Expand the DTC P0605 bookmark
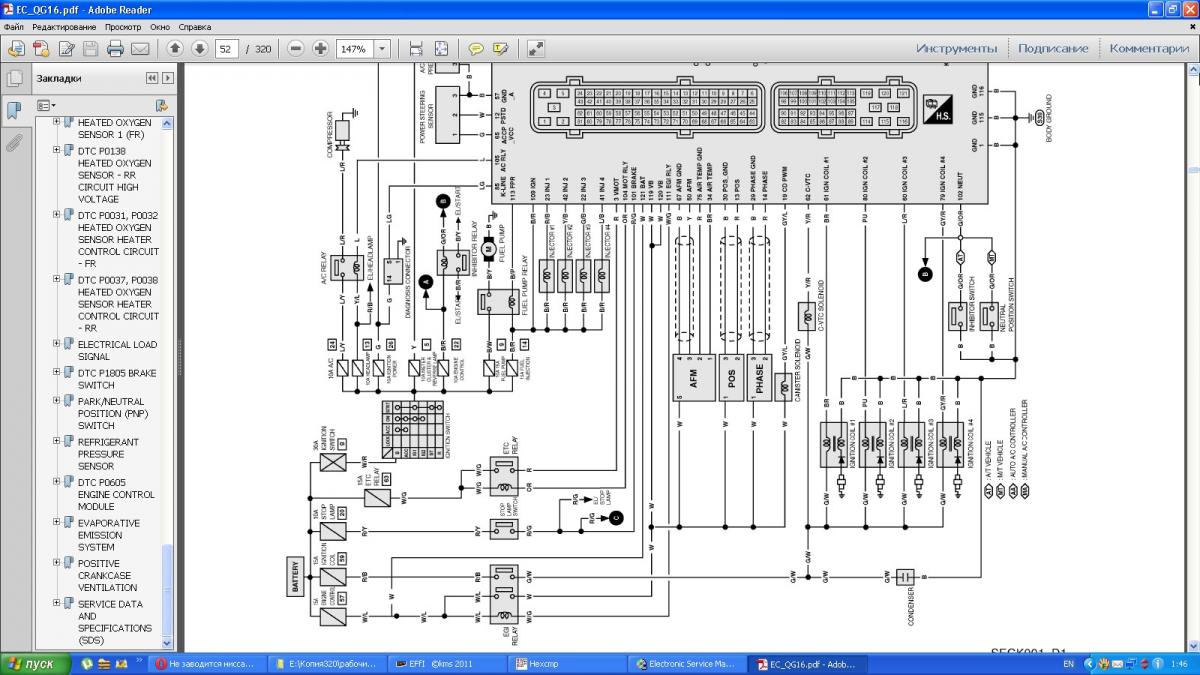The width and height of the screenshot is (1200, 675). 57,482
